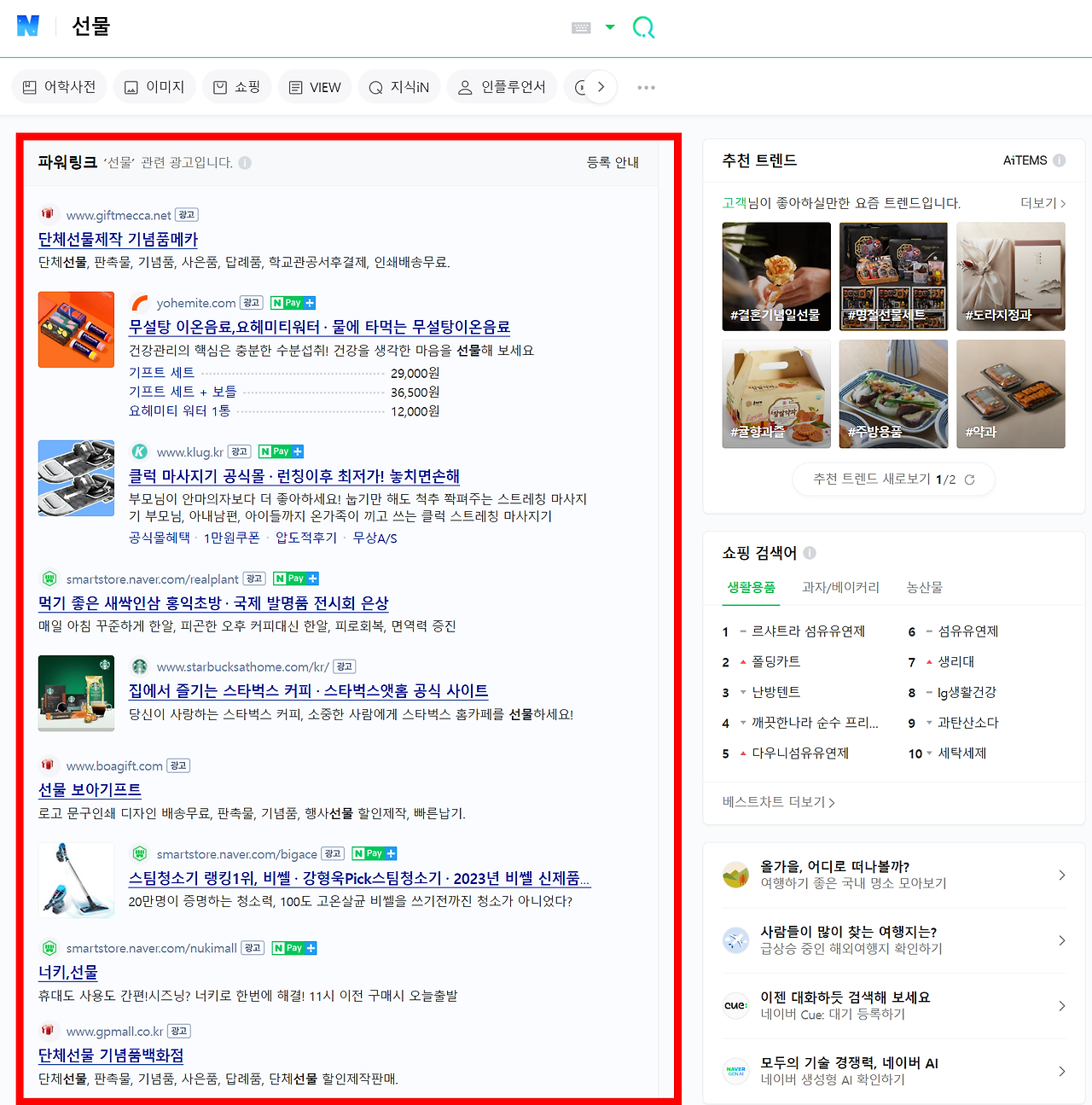Image resolution: width=1092 pixels, height=1105 pixels.
Task: Open the 요헤미티 워터 1통 price link
Action: point(179,410)
